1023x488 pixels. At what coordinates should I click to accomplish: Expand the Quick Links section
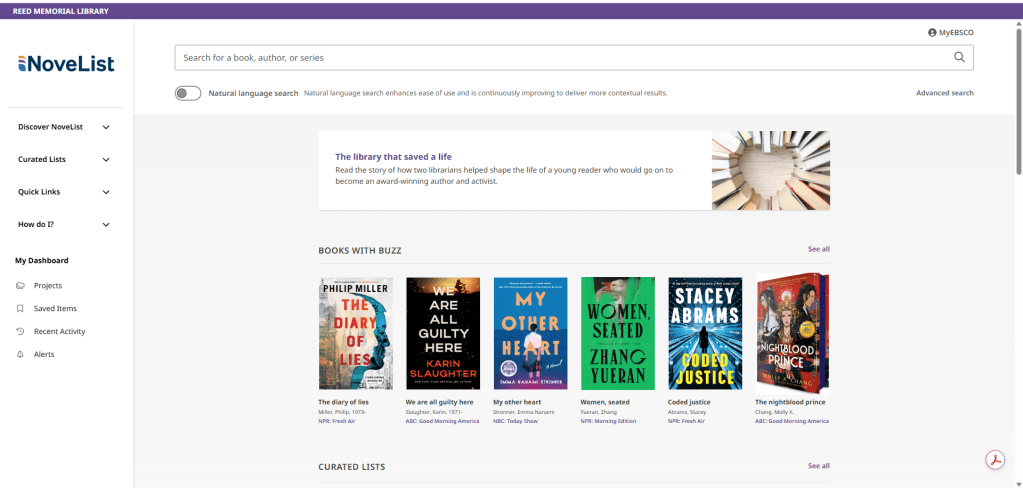tap(106, 192)
